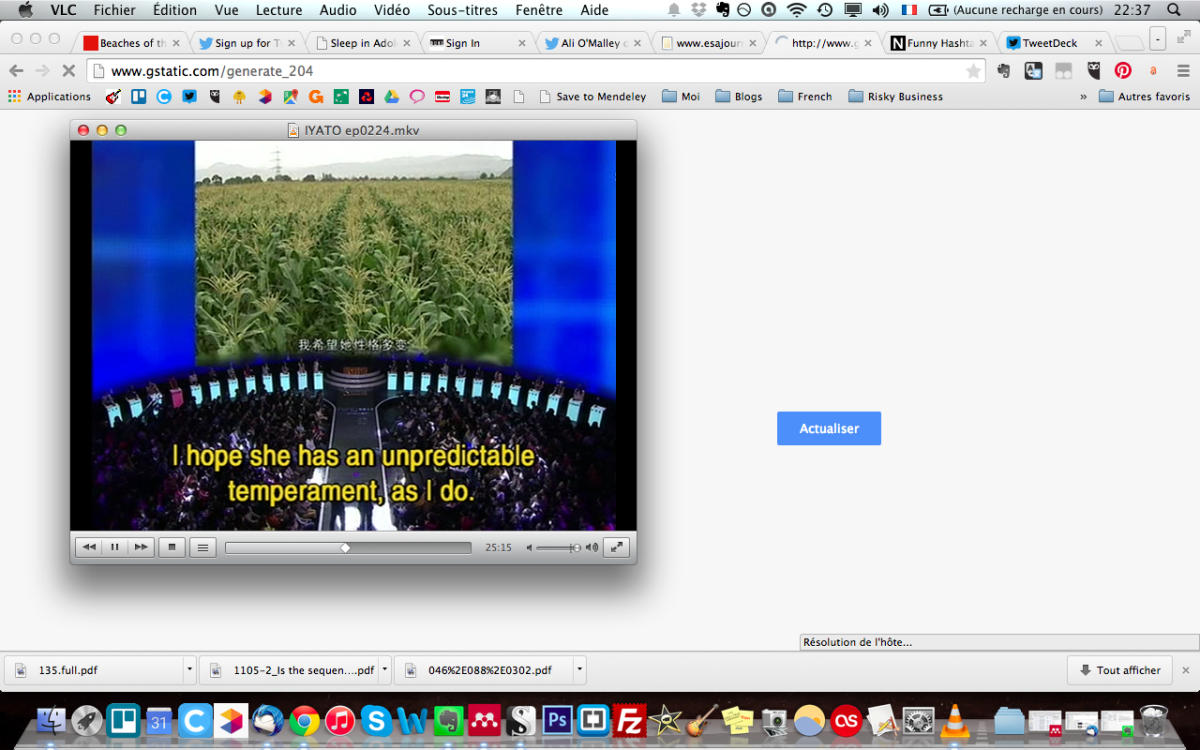
Task: Expand options for 135.full.pdf download
Action: 189,670
